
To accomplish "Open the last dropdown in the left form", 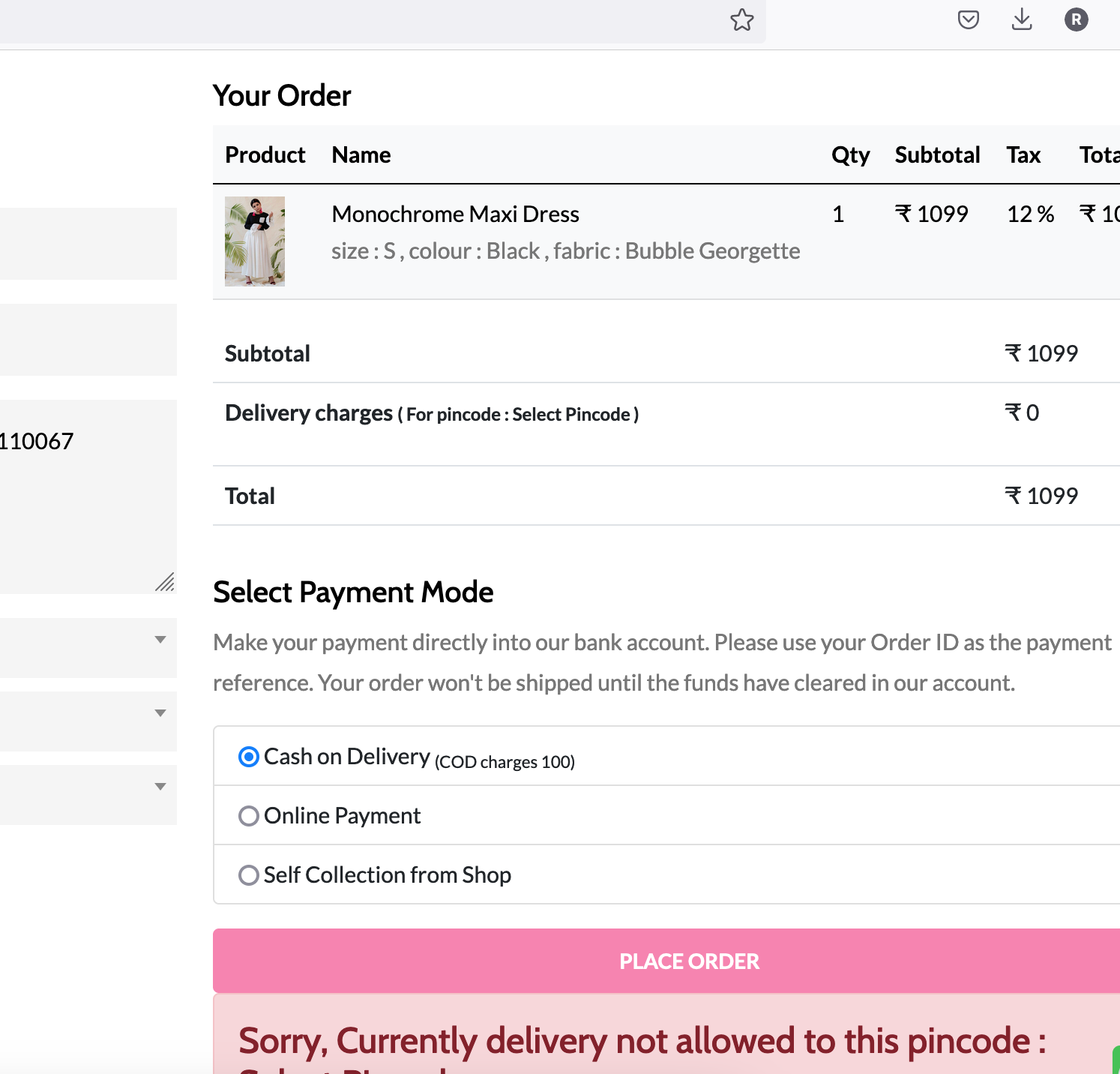I will click(88, 794).
